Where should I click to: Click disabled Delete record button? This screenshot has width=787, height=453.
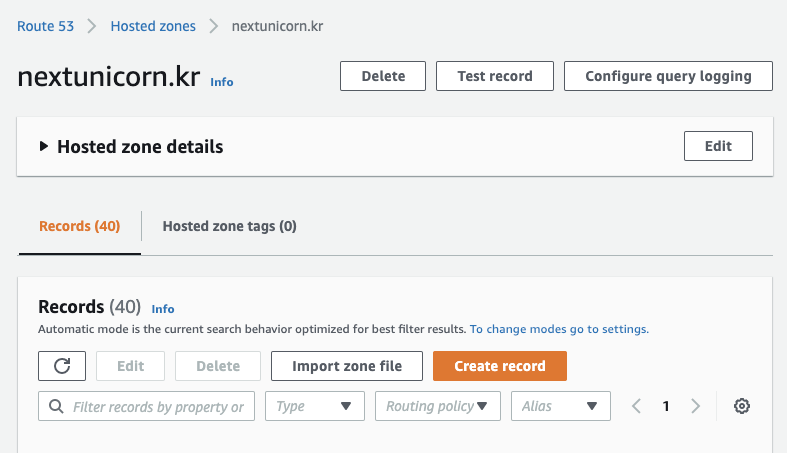[x=218, y=366]
